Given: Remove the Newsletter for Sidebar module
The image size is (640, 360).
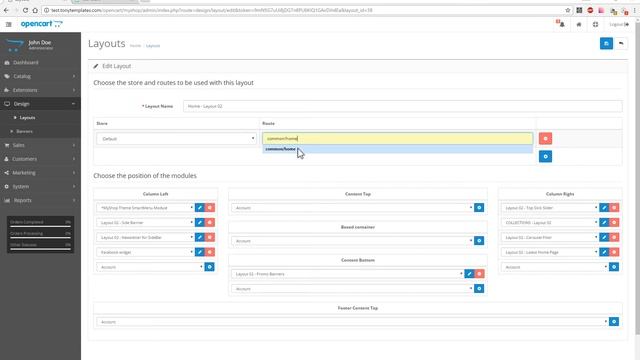Looking at the screenshot, I should 209,237.
